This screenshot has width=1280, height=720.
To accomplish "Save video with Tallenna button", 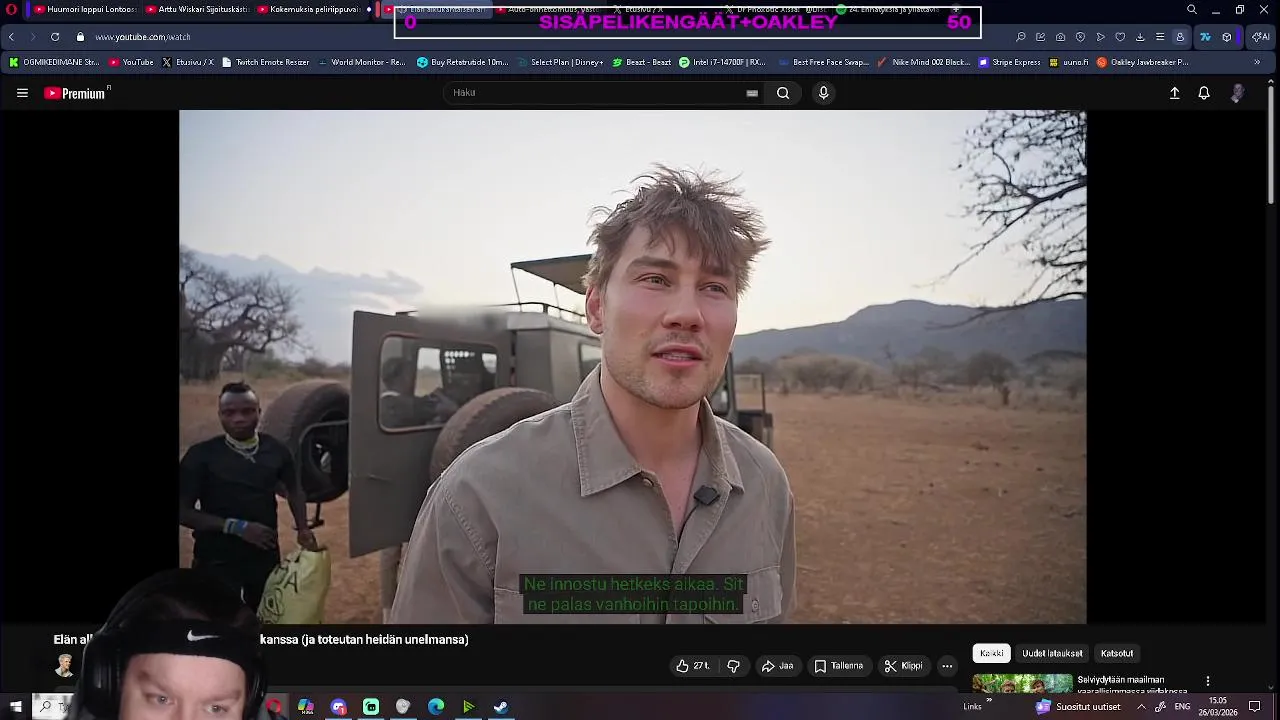I will coord(838,666).
